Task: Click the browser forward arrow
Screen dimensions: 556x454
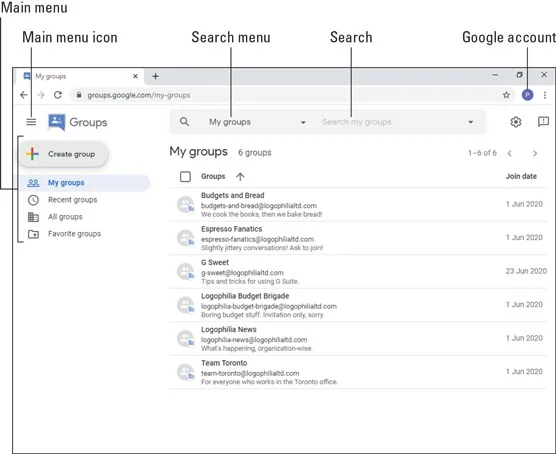Action: point(41,95)
